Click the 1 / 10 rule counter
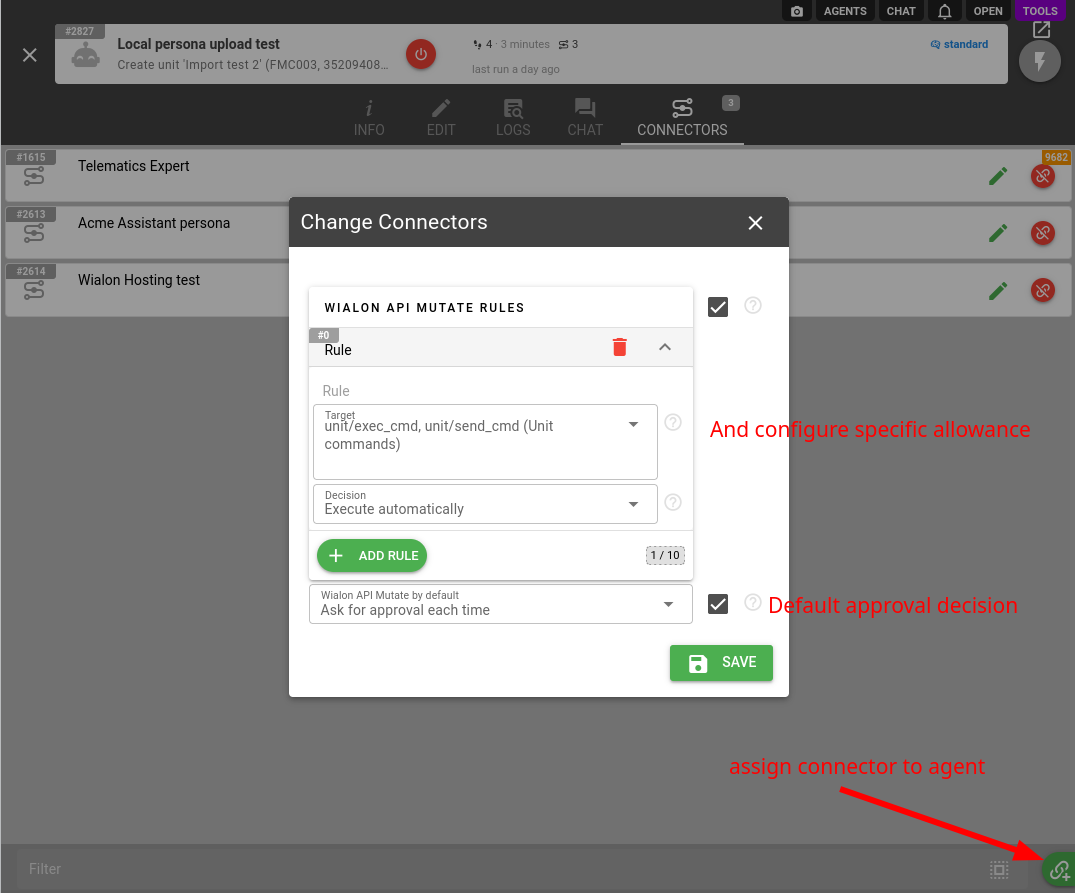 665,555
